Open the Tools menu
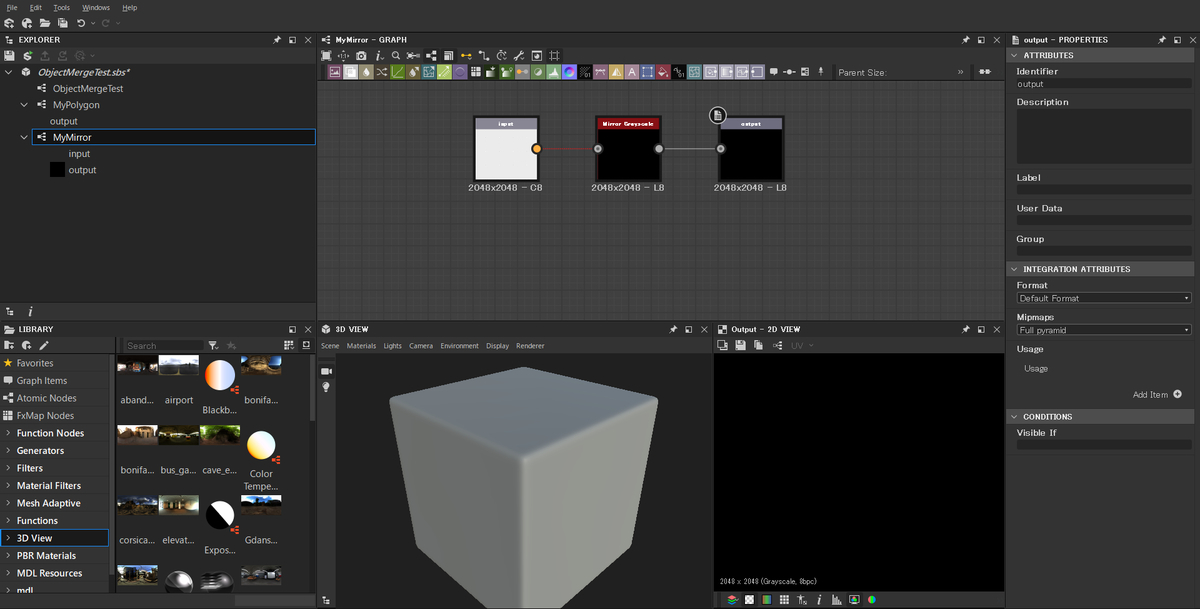 click(62, 7)
